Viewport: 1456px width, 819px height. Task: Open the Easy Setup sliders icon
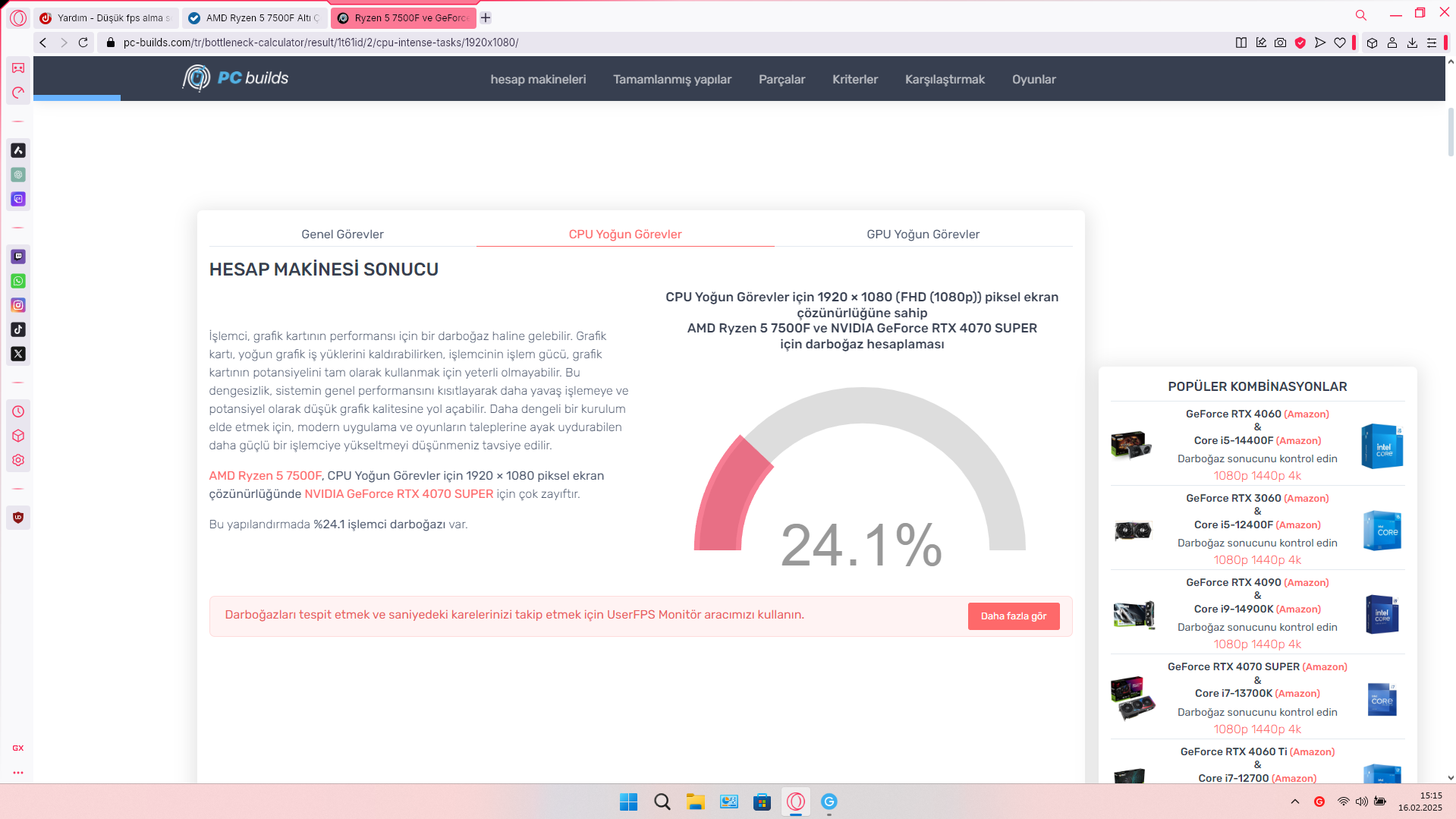(1432, 43)
